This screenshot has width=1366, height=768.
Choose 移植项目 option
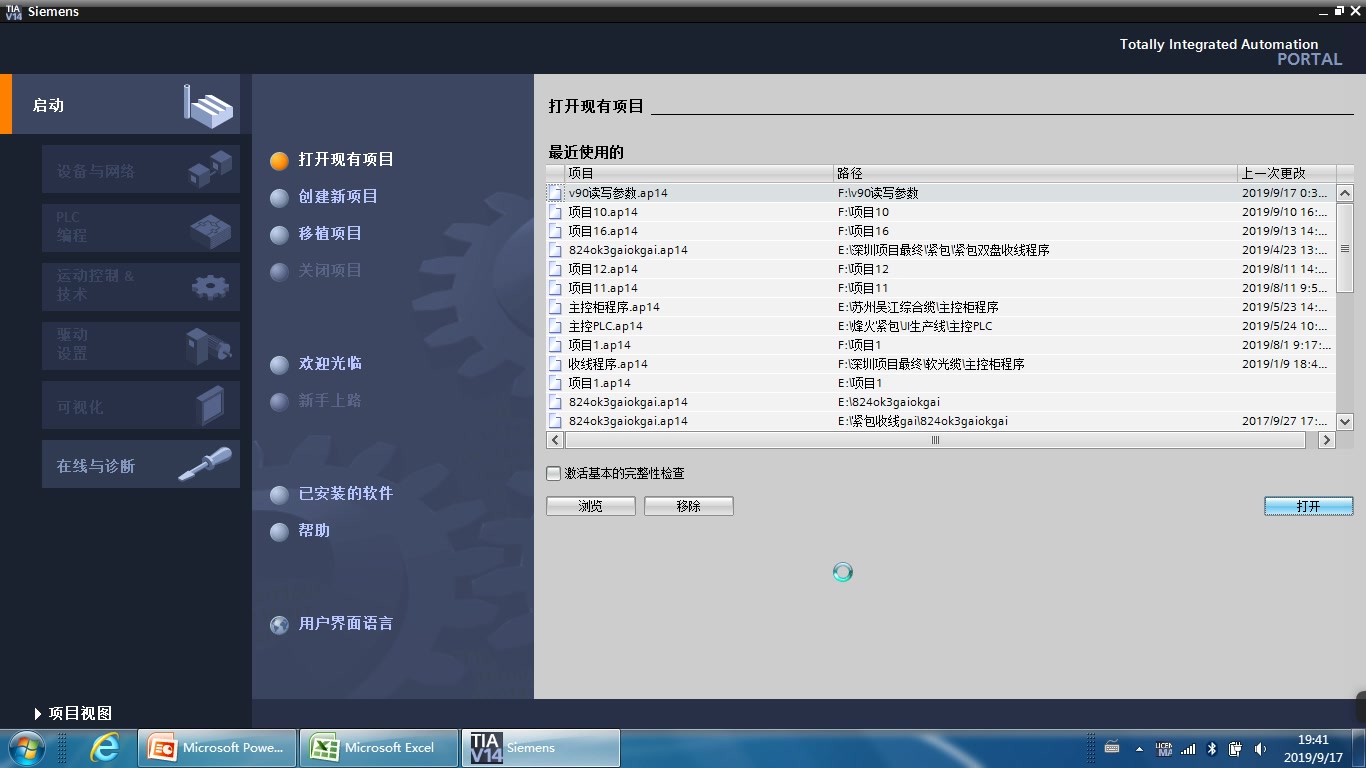330,233
